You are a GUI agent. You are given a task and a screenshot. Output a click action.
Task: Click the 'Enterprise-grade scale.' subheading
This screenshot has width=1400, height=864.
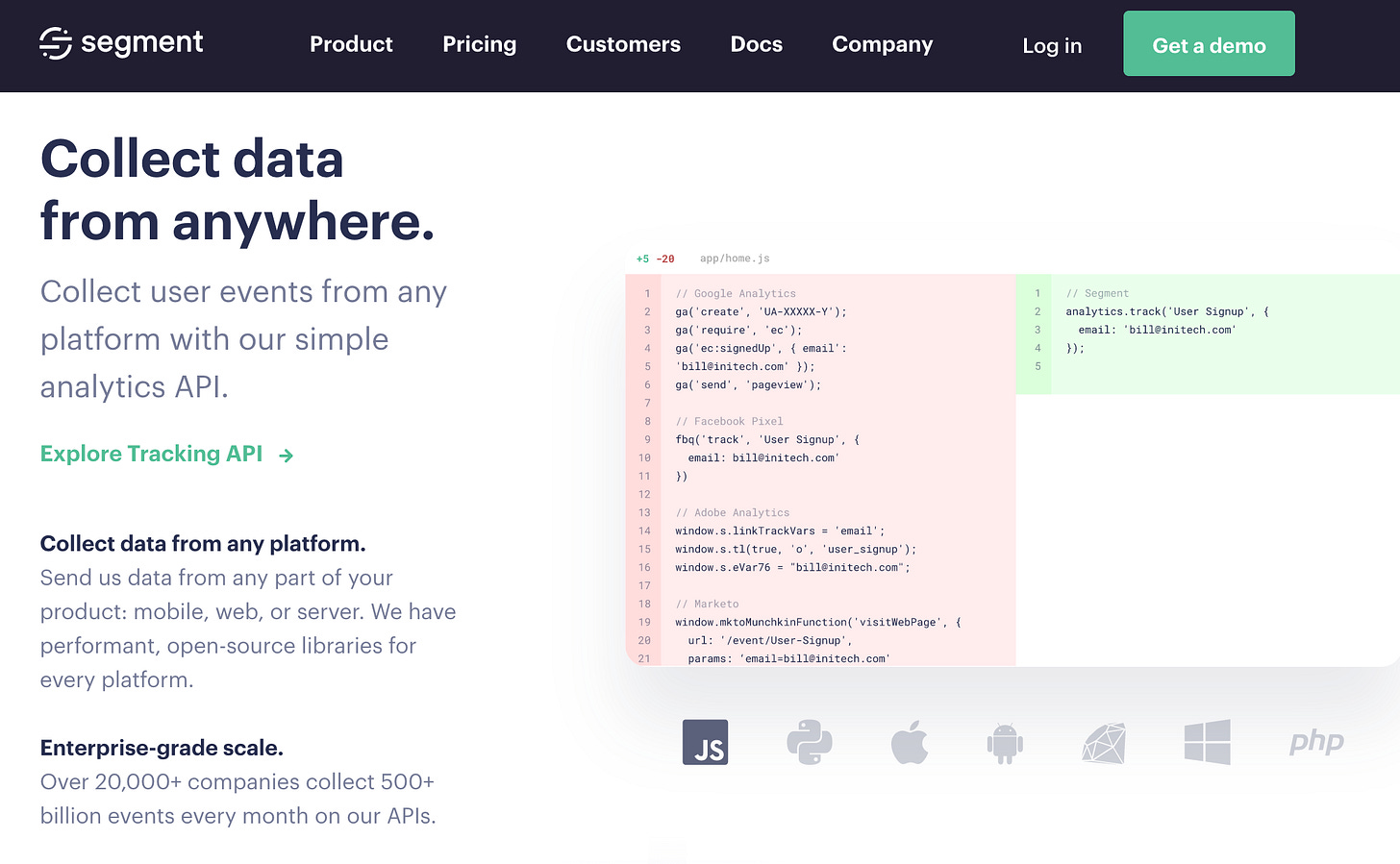click(x=162, y=748)
